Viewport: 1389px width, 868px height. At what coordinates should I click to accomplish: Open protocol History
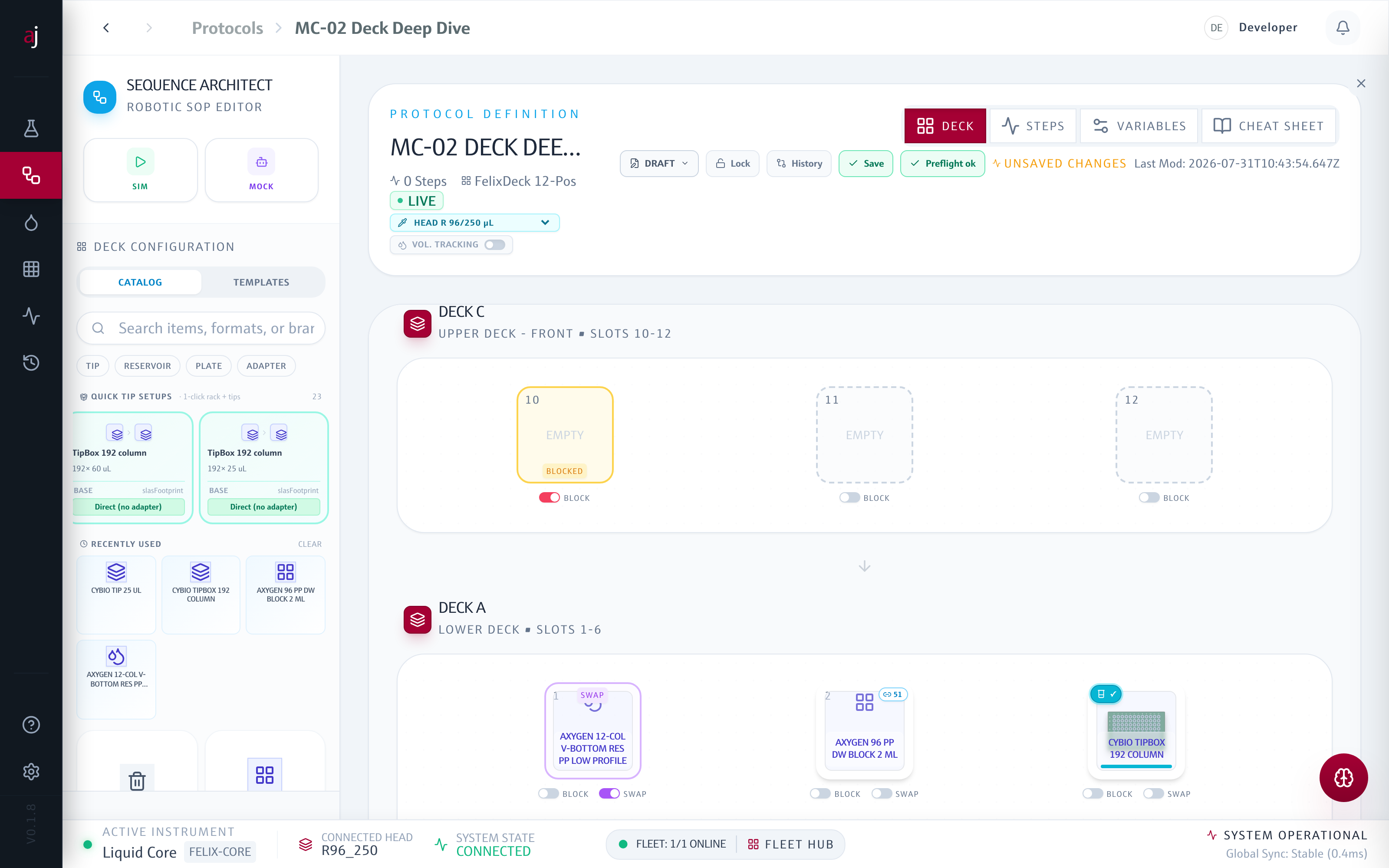[799, 164]
